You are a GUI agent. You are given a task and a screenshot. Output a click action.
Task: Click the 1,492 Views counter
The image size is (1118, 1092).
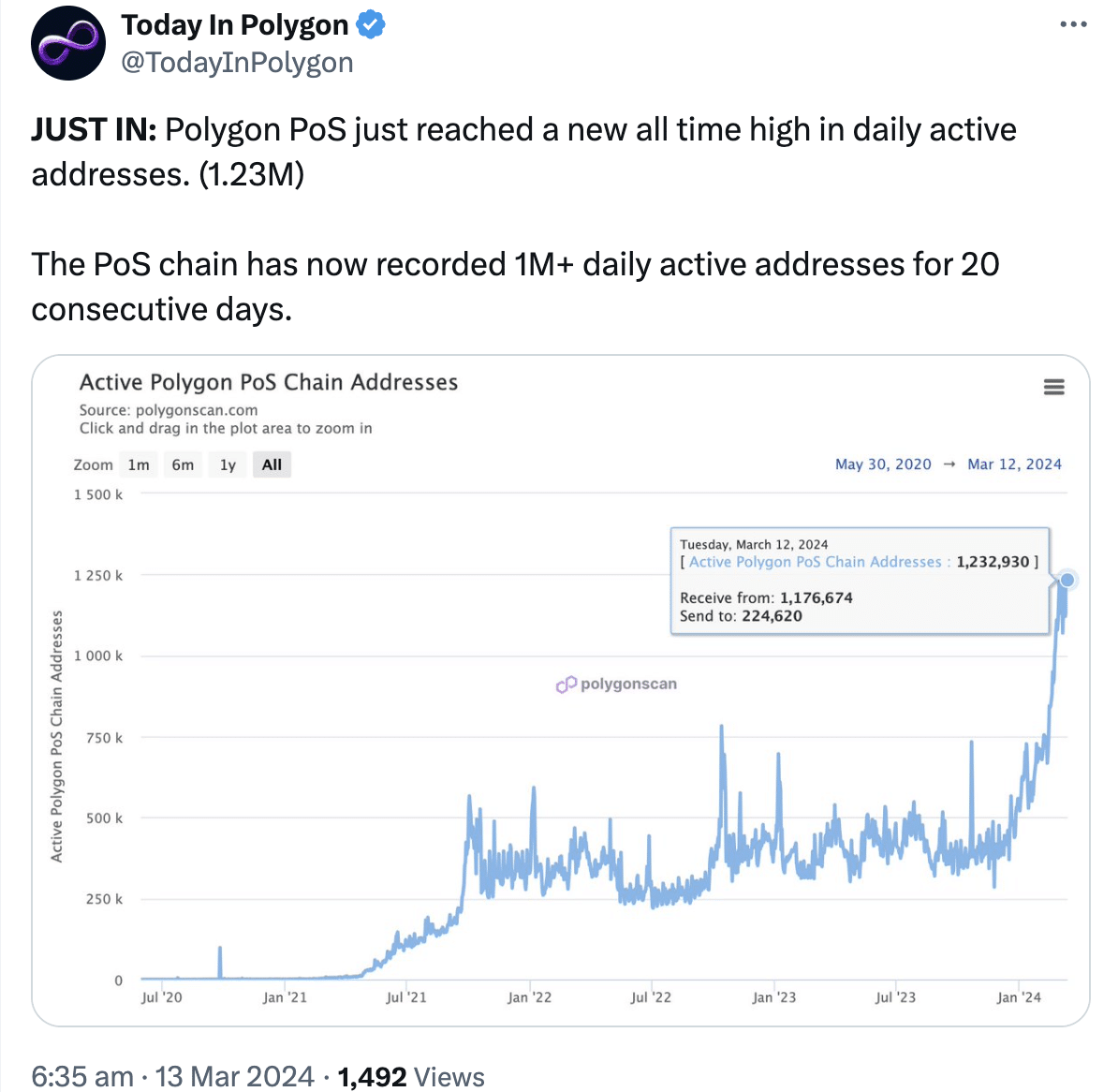[x=411, y=1075]
